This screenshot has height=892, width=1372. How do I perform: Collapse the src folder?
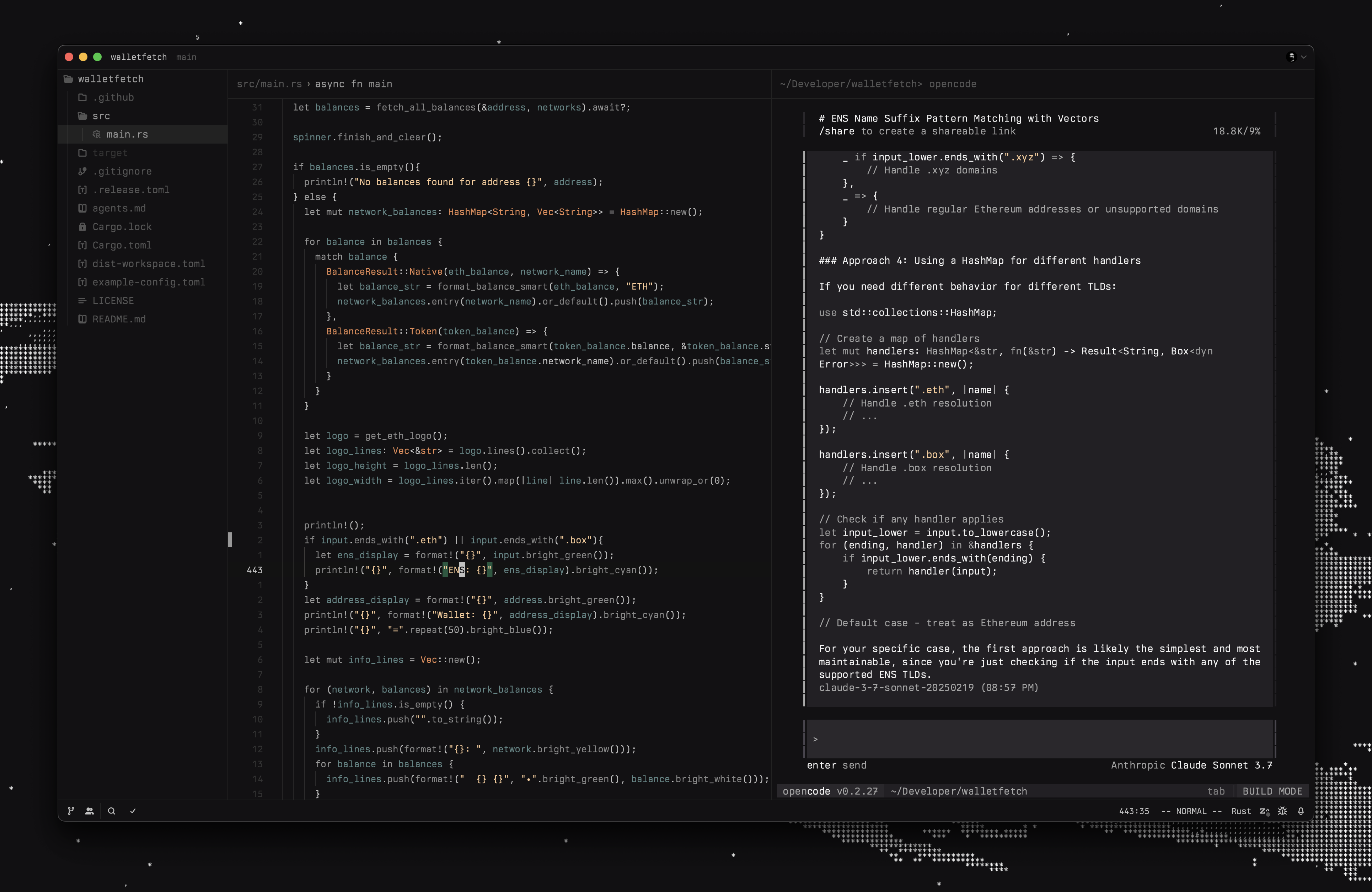click(101, 116)
